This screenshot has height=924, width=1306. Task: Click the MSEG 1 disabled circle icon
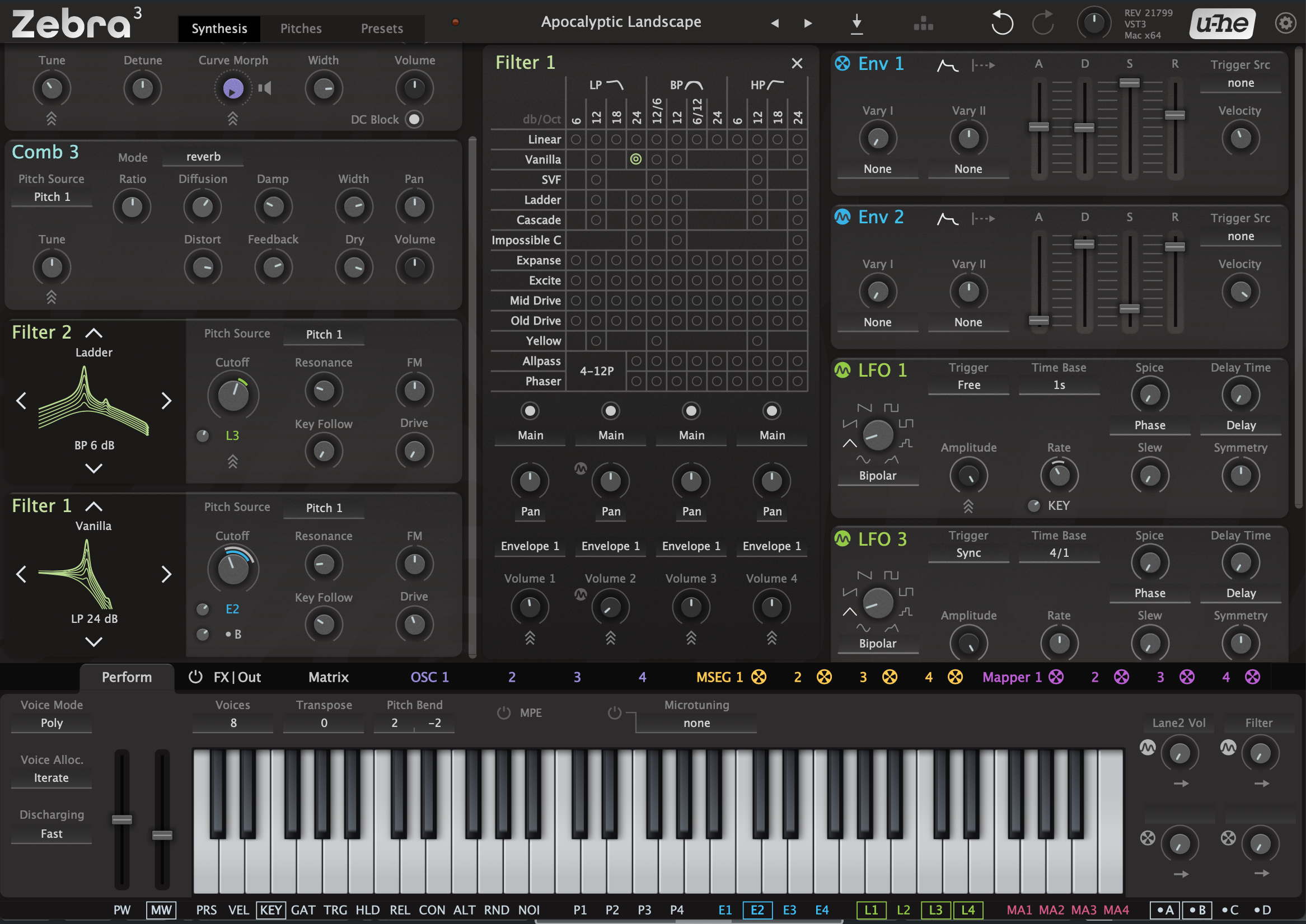point(759,677)
